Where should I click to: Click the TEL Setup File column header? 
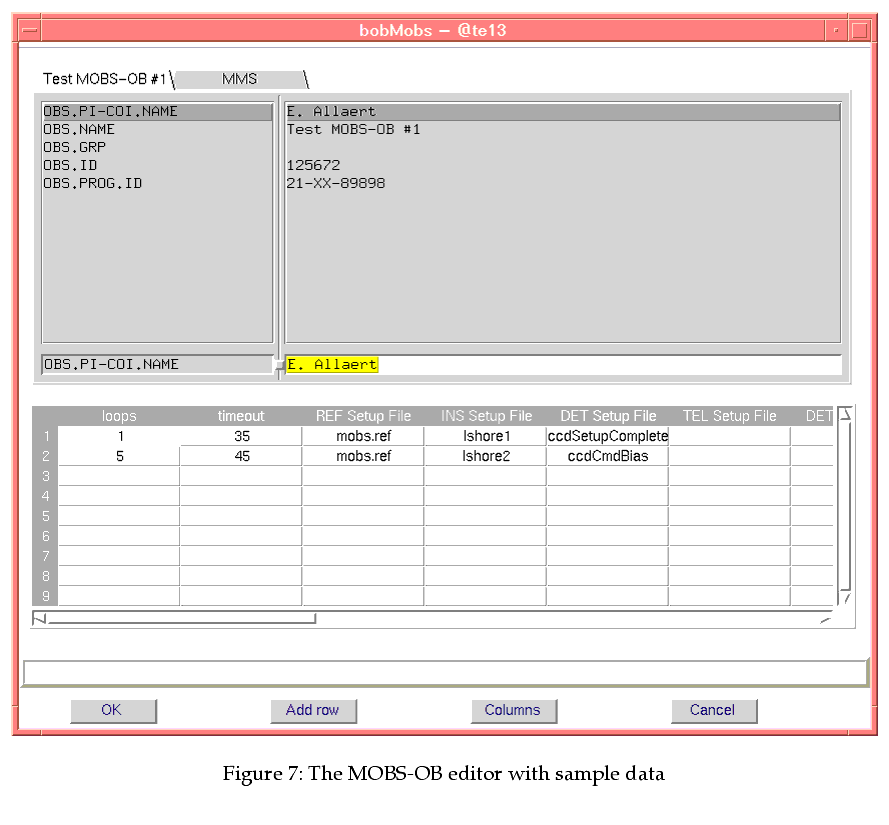click(730, 416)
